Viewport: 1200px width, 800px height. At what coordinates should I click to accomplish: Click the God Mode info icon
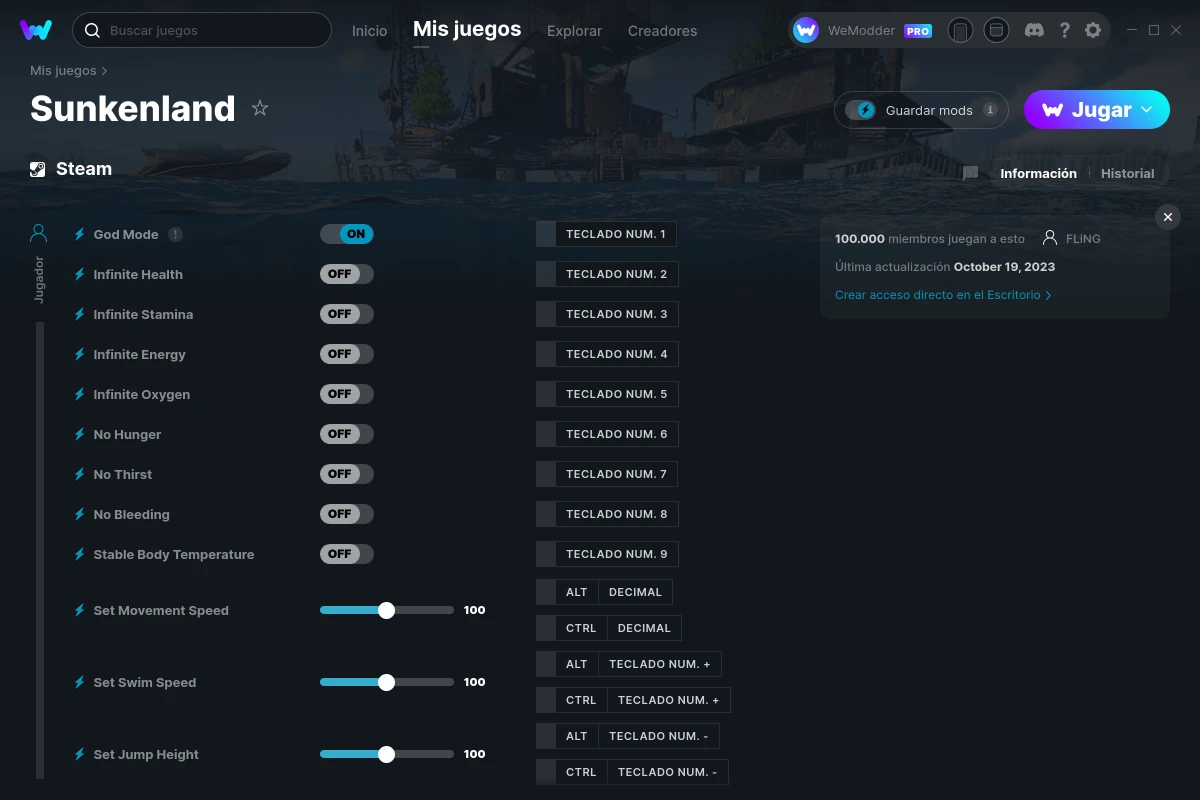176,234
